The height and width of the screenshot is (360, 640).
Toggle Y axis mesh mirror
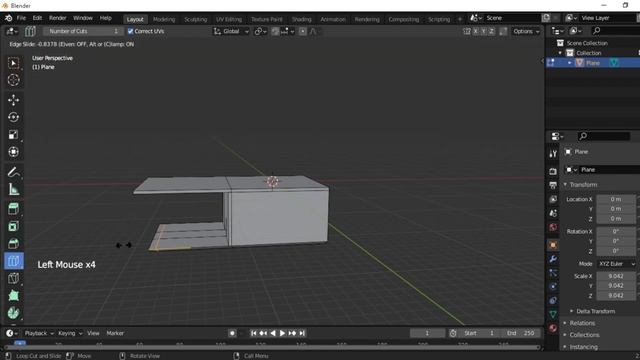tap(483, 31)
